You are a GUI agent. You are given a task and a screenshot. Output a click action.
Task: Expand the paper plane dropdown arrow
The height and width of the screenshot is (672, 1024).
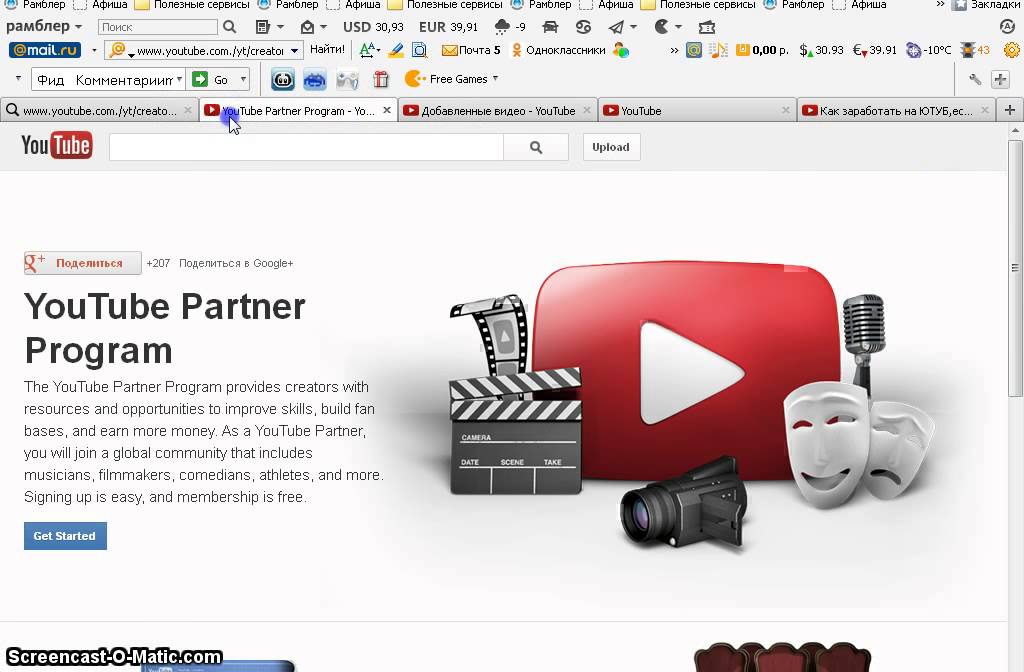pyautogui.click(x=633, y=27)
